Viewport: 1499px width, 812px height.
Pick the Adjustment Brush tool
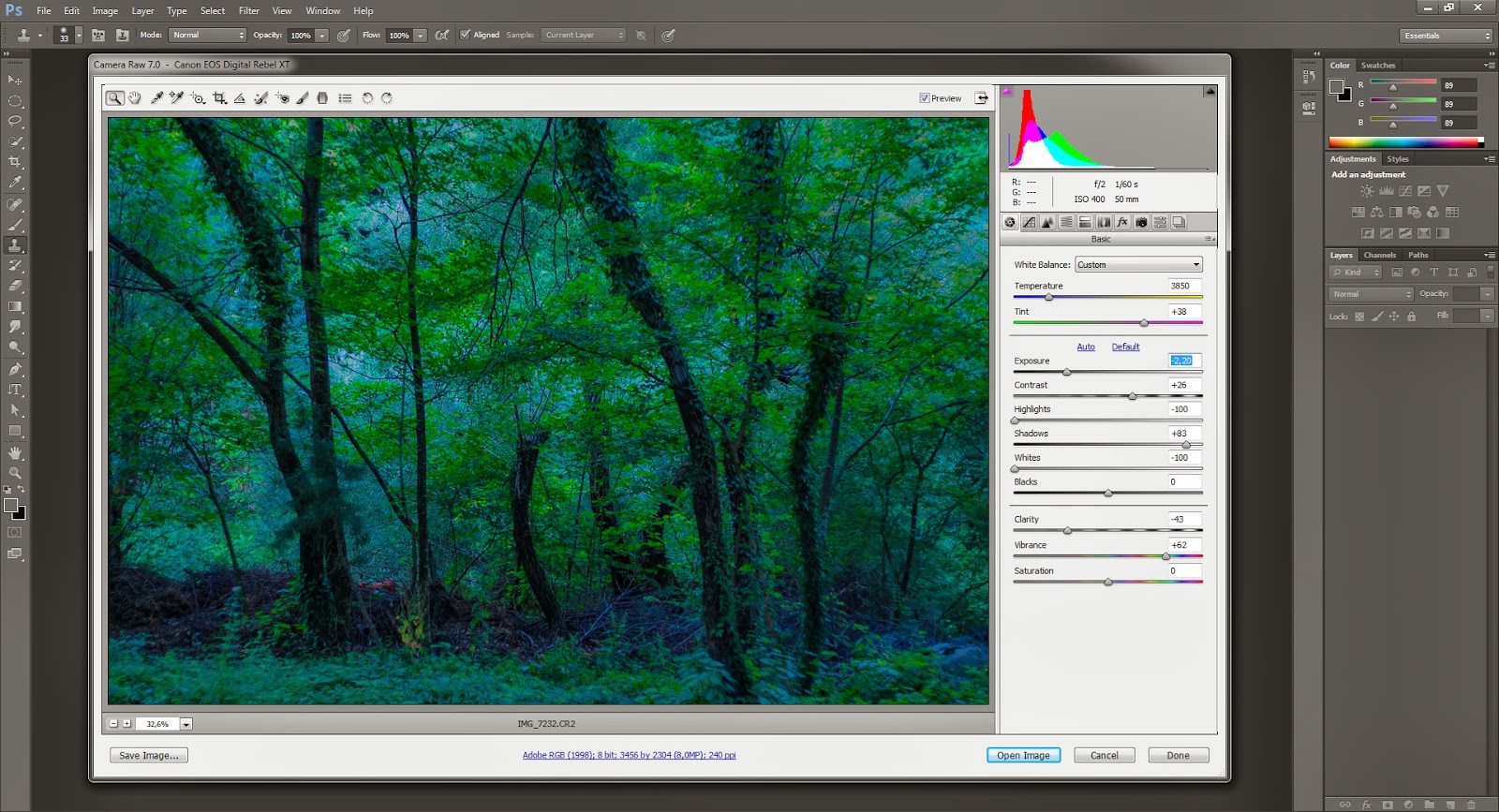(x=303, y=97)
